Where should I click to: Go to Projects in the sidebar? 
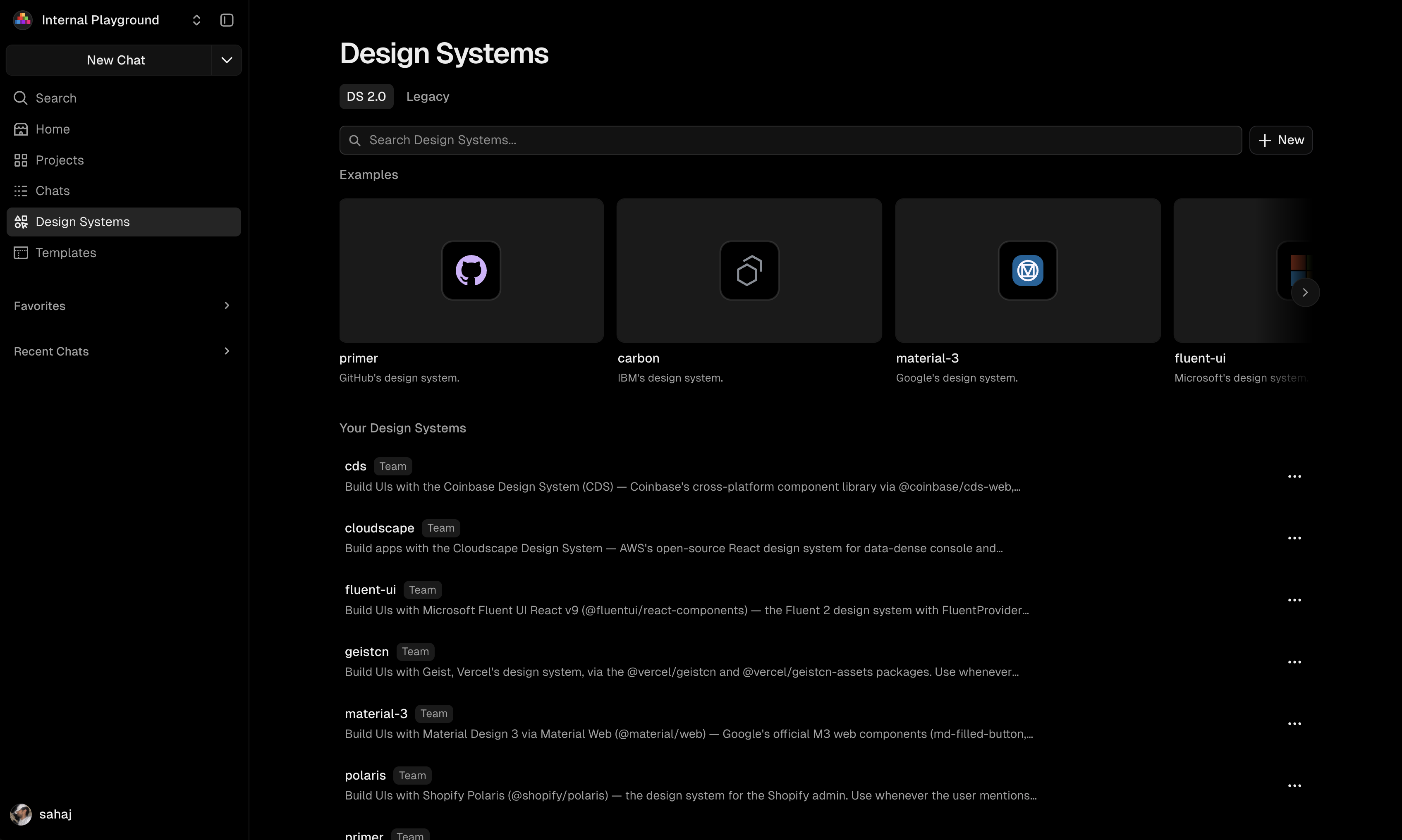pos(123,160)
